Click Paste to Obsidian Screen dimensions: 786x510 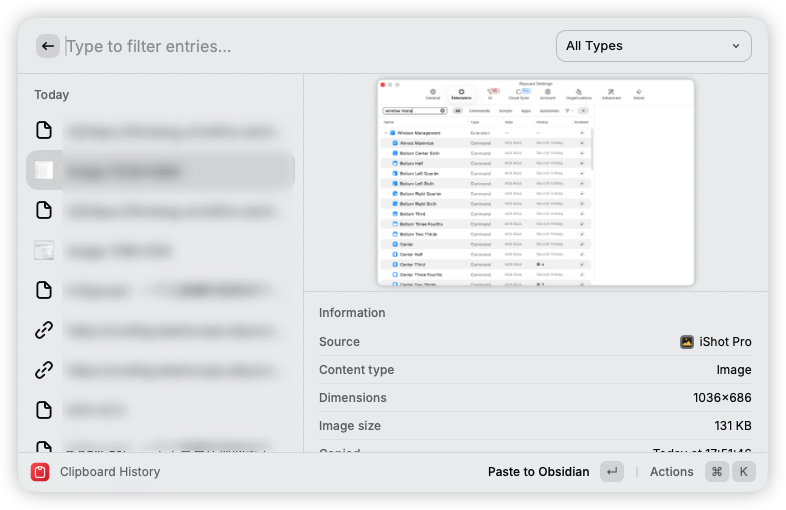[538, 472]
